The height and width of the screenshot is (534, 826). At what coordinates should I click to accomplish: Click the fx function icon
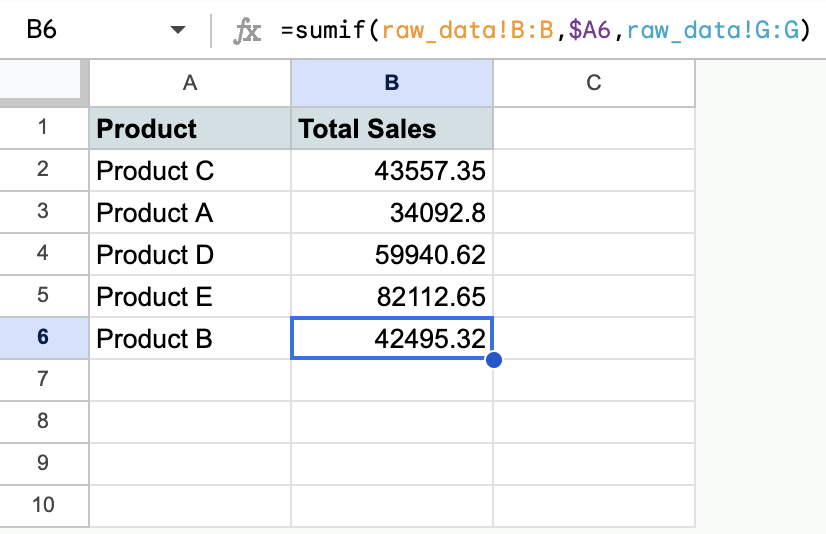(x=247, y=31)
